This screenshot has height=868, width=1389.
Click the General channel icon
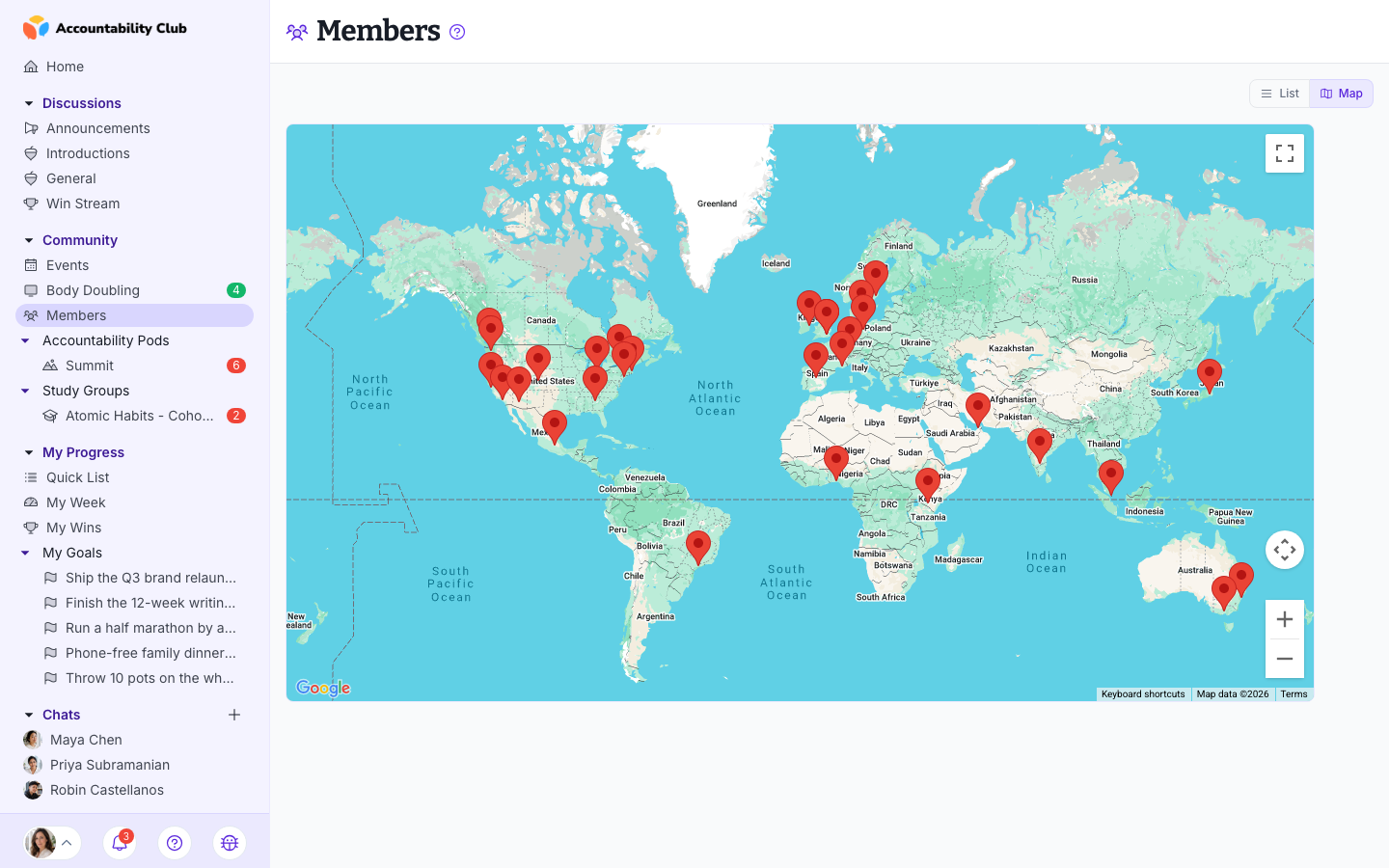[31, 178]
